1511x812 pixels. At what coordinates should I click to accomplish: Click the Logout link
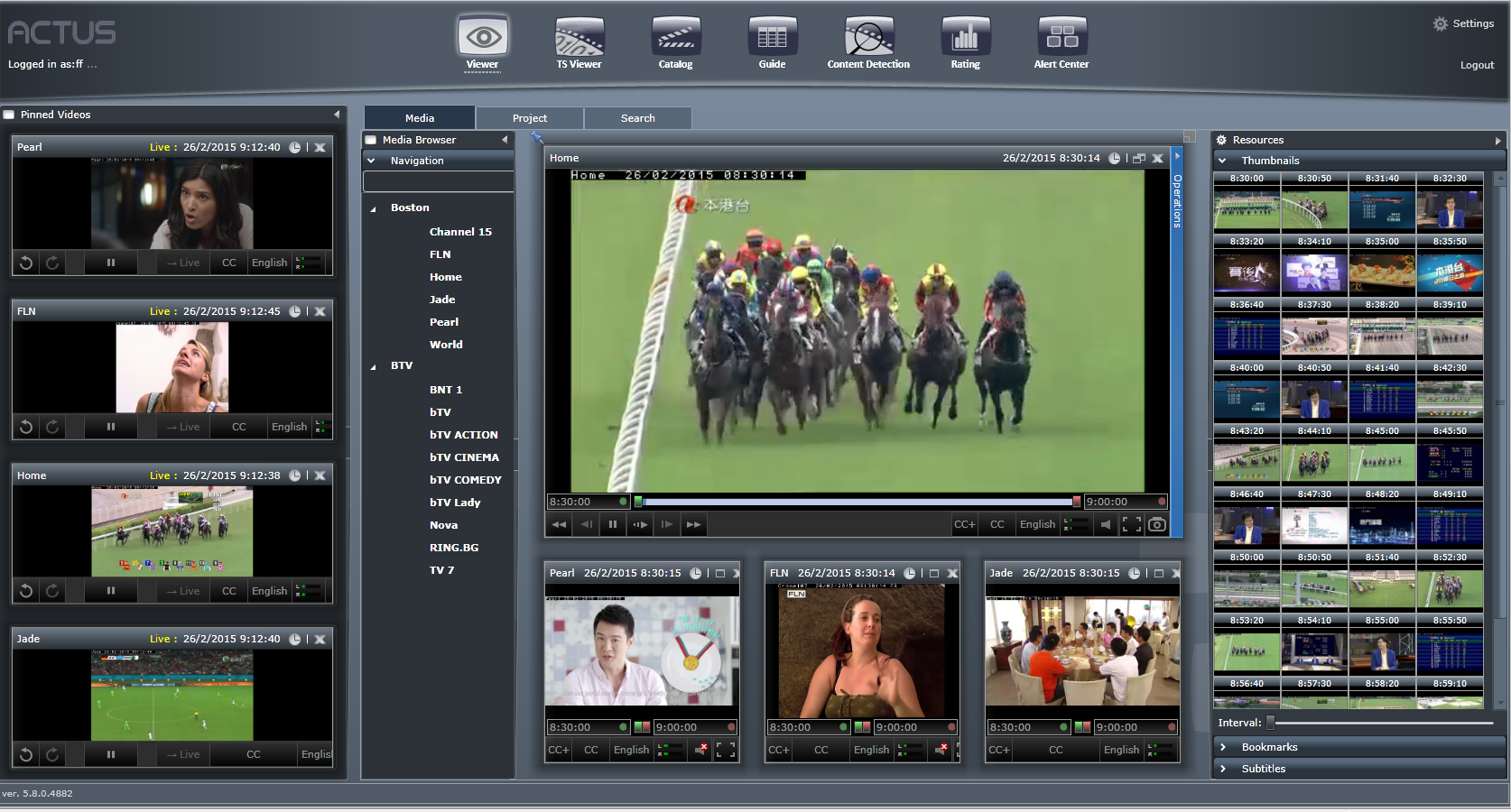pyautogui.click(x=1477, y=65)
